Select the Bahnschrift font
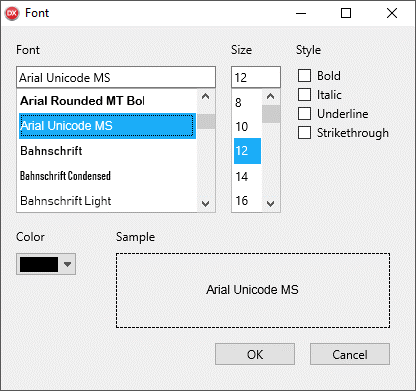The height and width of the screenshot is (391, 416). (x=107, y=151)
